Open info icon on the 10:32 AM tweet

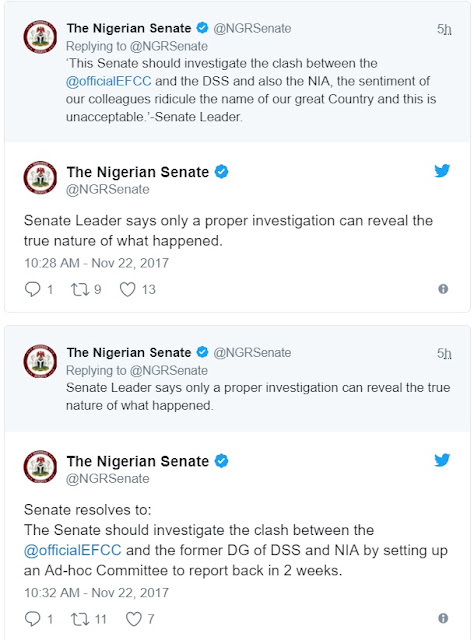tap(443, 618)
